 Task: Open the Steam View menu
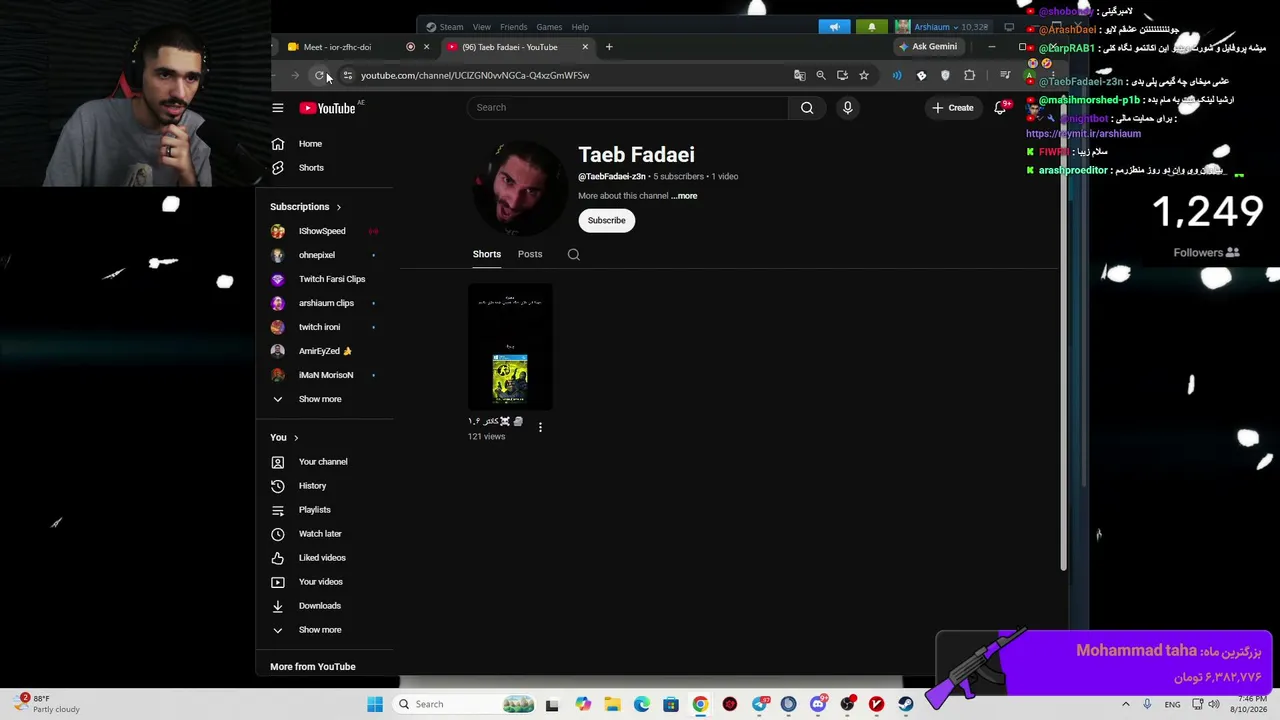(x=482, y=27)
